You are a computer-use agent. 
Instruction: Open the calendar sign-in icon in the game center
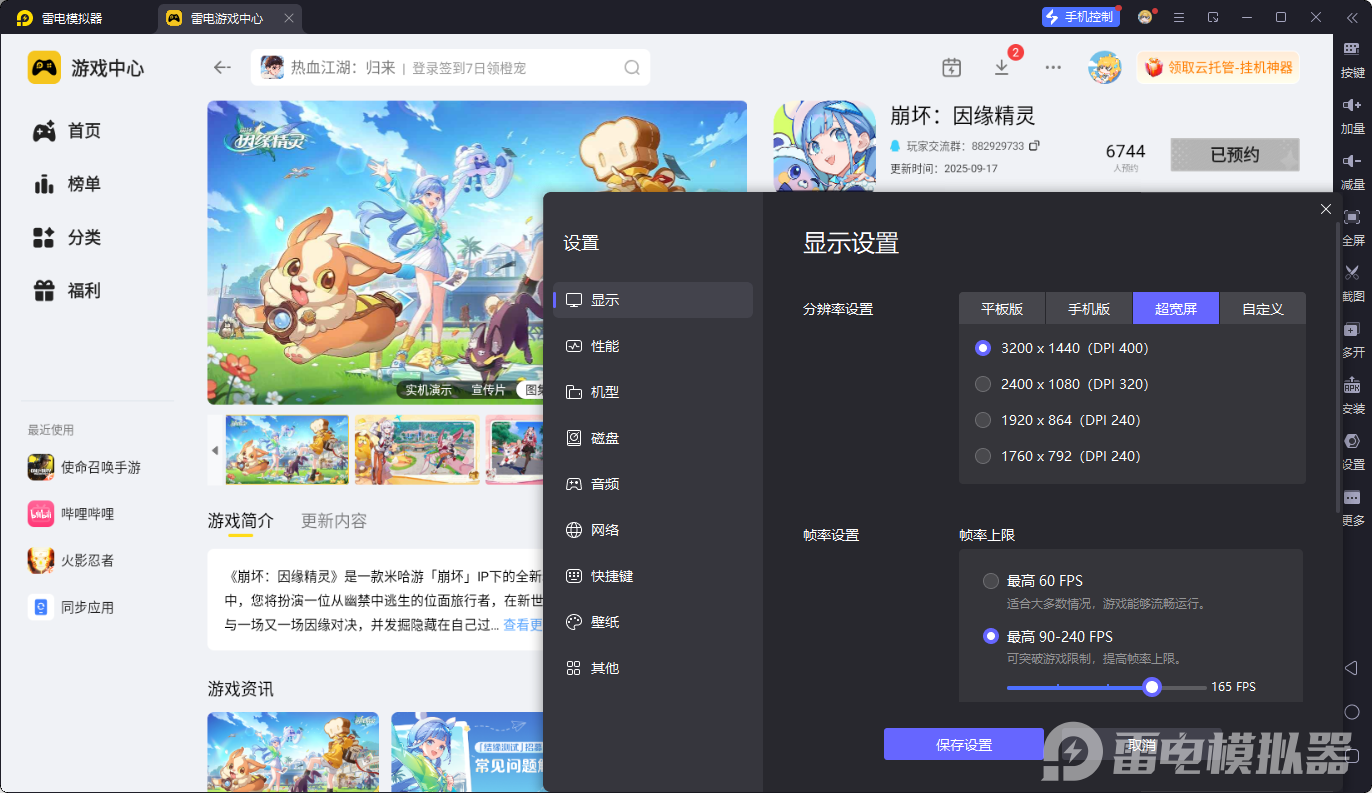click(x=951, y=67)
